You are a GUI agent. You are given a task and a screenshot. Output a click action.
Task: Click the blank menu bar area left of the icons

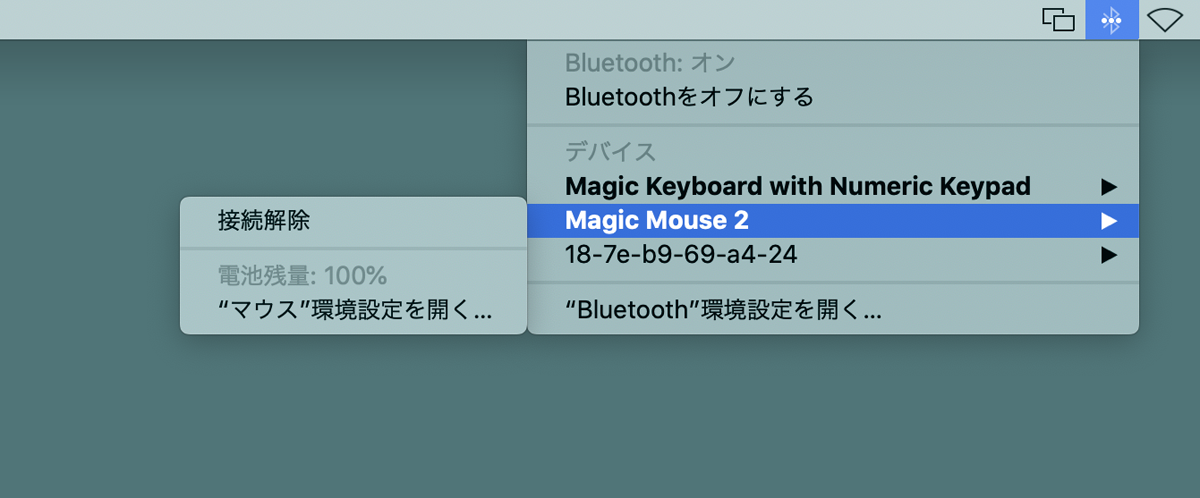500,20
